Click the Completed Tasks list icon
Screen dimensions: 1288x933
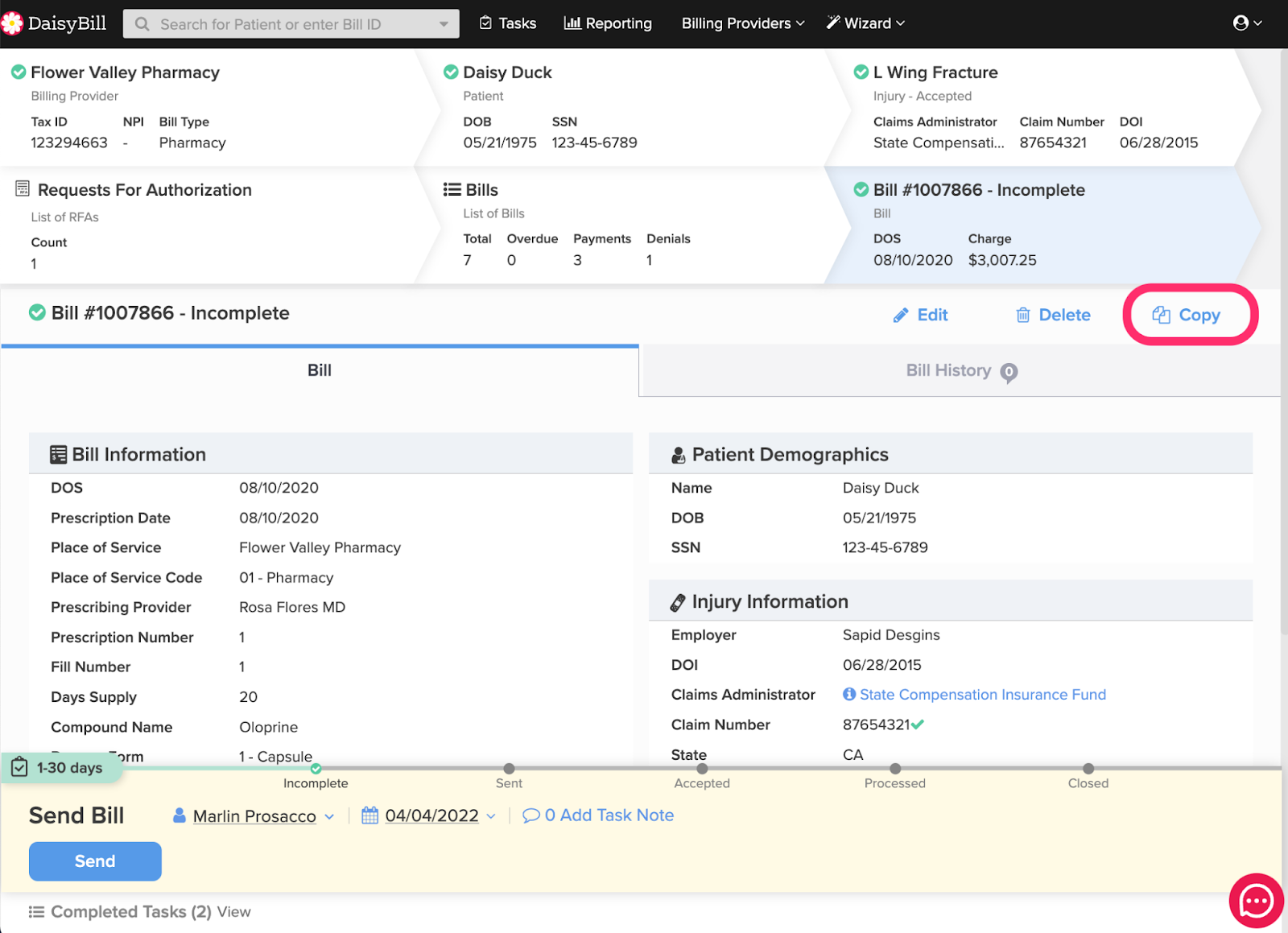click(x=36, y=912)
